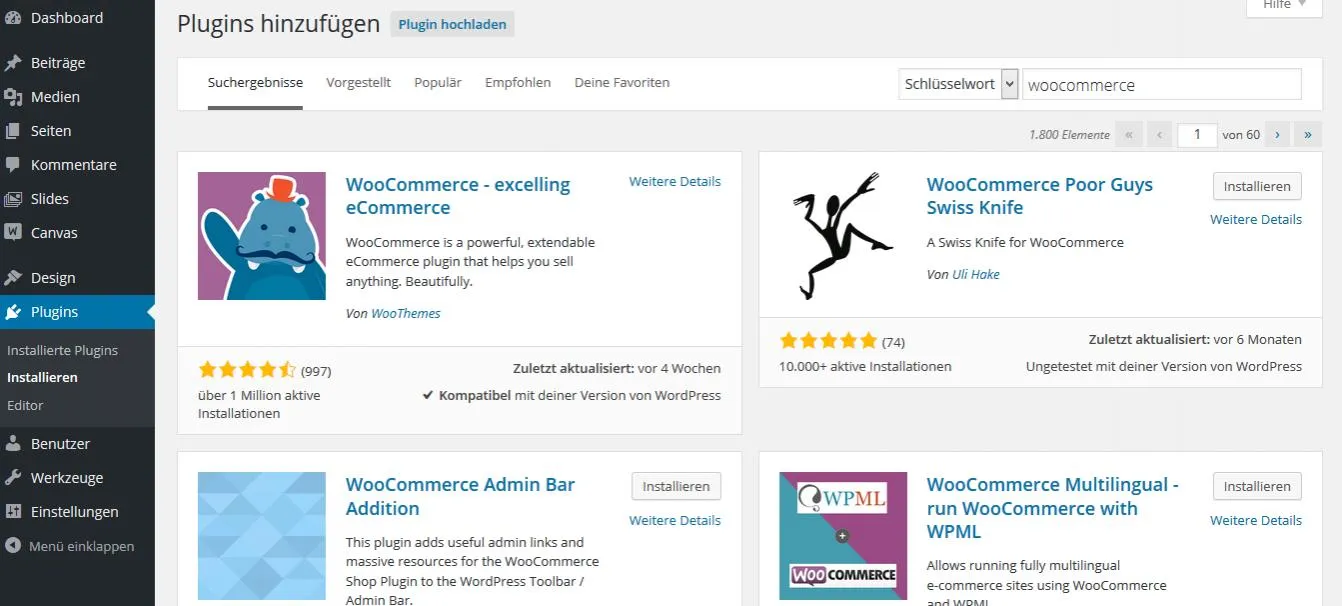Click Menü einklappen text
1342x606 pixels.
click(81, 546)
